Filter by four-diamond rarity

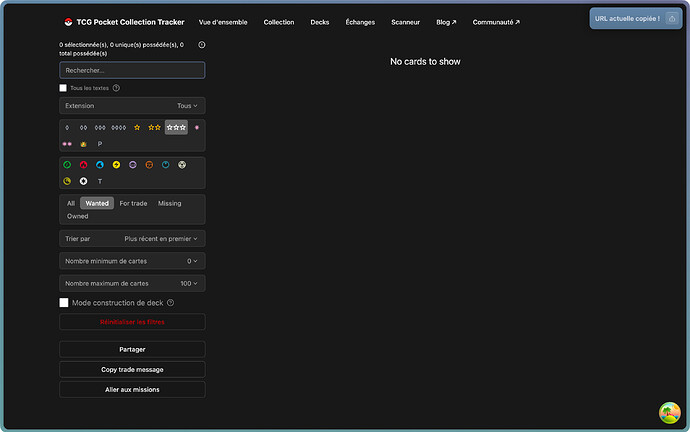tap(119, 128)
